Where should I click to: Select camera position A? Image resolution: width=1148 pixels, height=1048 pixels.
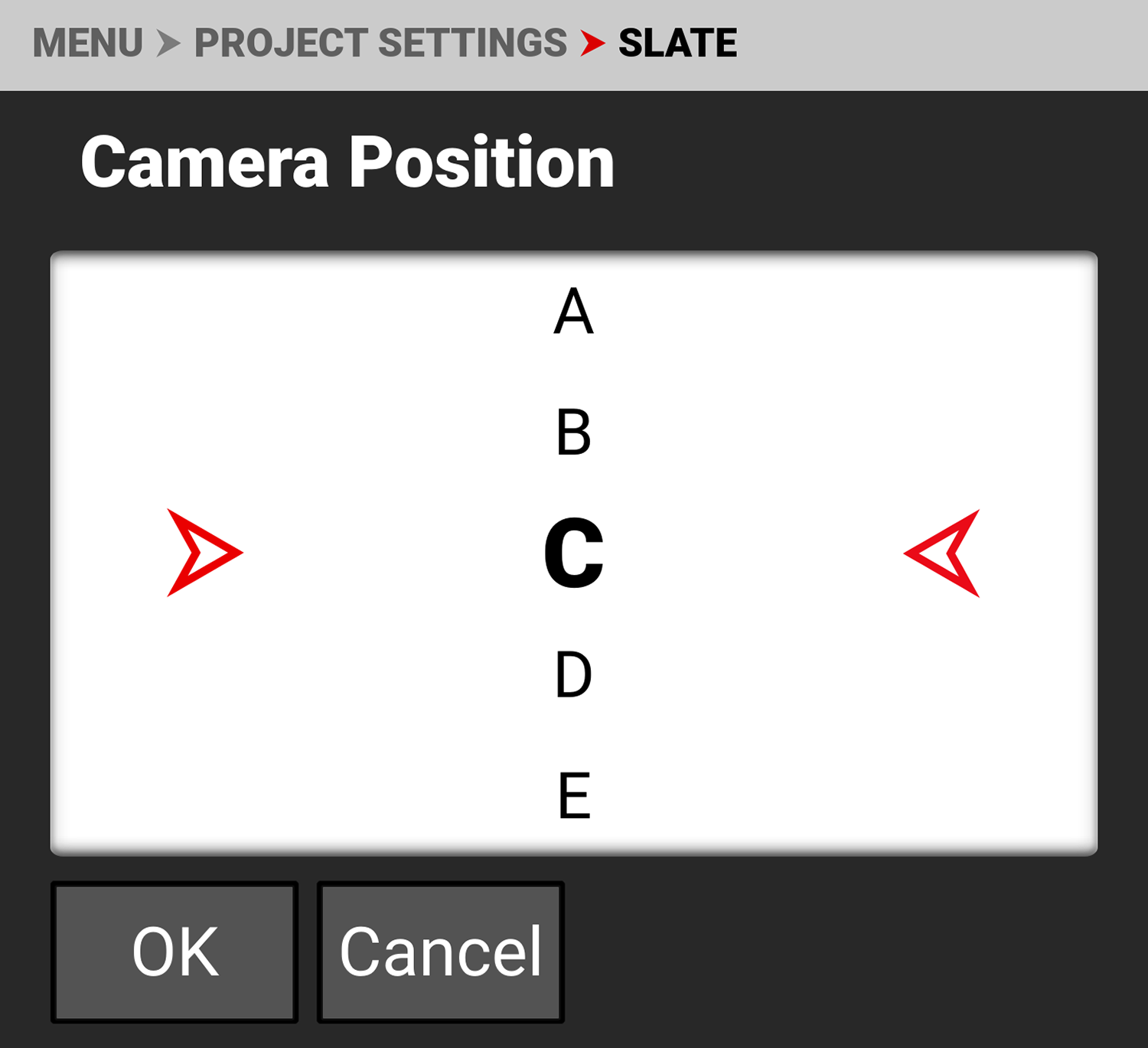[574, 312]
